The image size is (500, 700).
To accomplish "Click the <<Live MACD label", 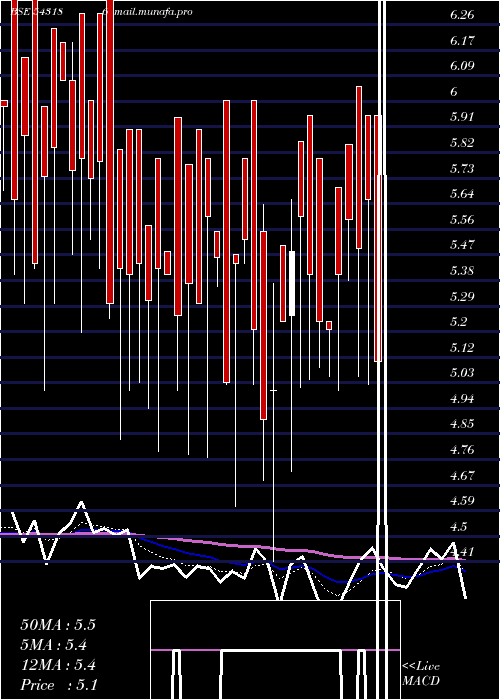I will coord(421,673).
